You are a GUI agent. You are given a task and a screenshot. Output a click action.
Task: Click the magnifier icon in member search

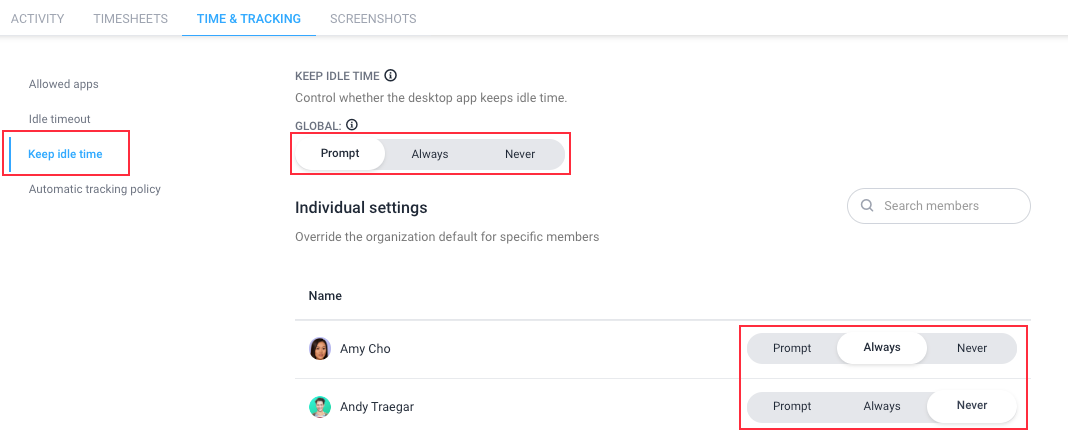click(x=867, y=206)
